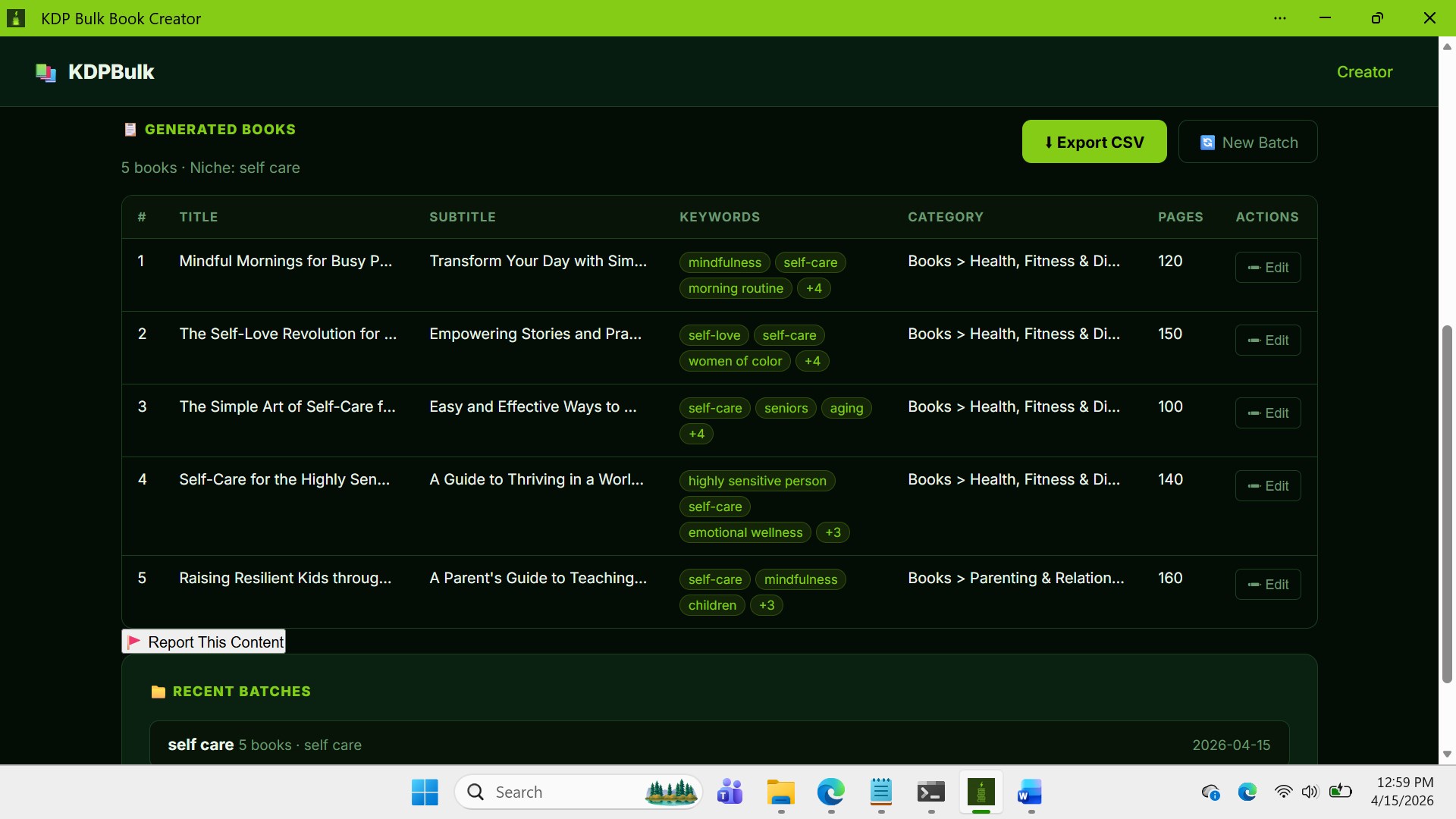The height and width of the screenshot is (819, 1456).
Task: Click the scrollbar down arrow
Action: (x=1447, y=754)
